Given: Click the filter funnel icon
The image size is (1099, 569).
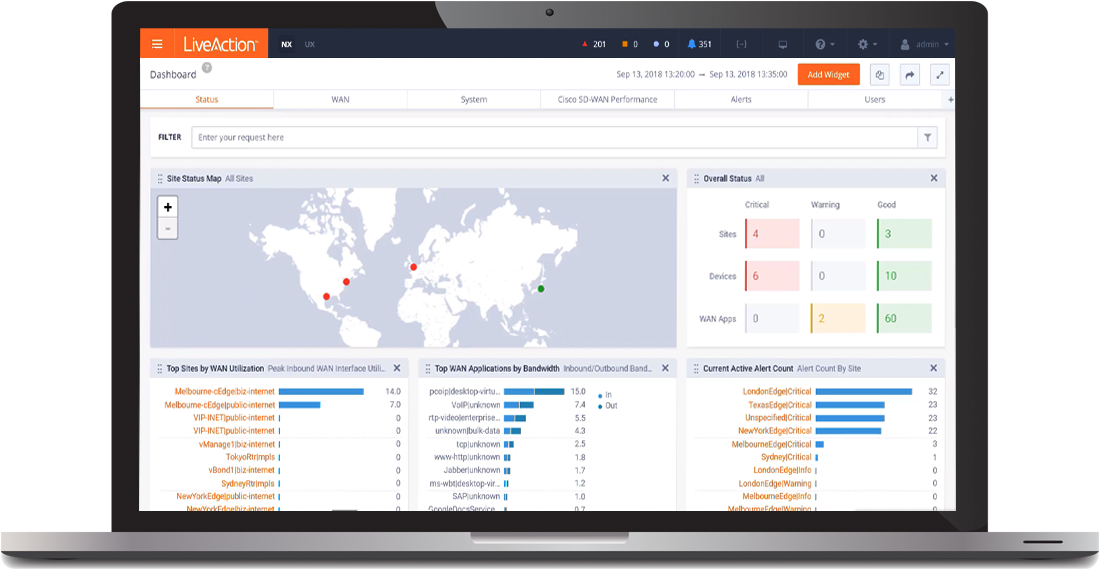Looking at the screenshot, I should 927,138.
